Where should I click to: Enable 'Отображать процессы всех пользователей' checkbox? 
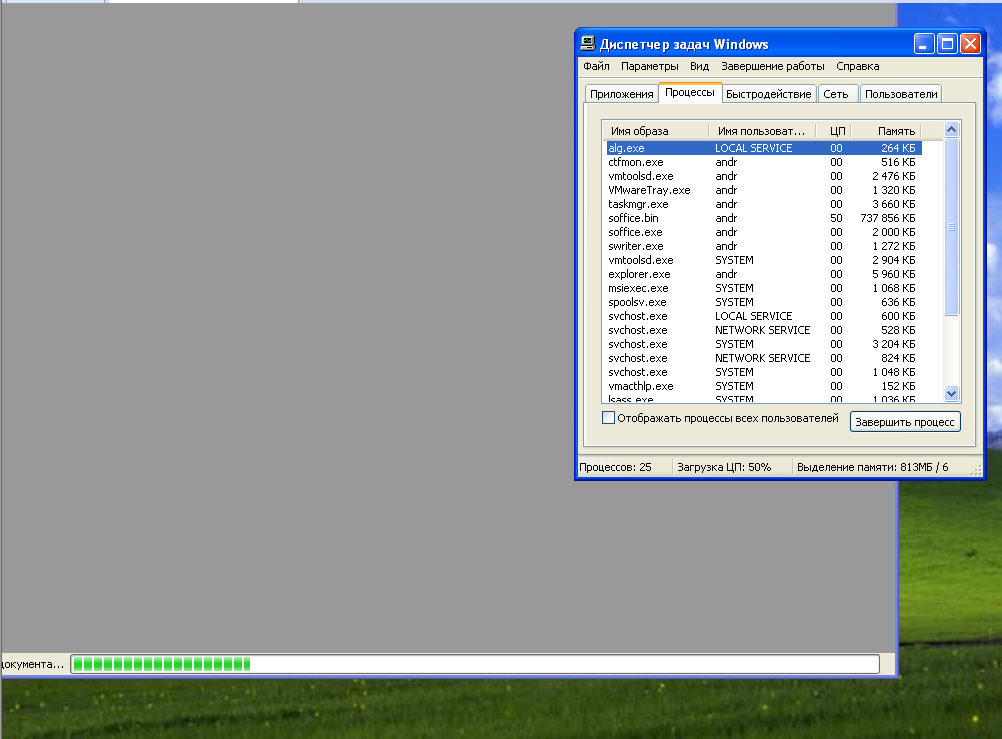[608, 418]
